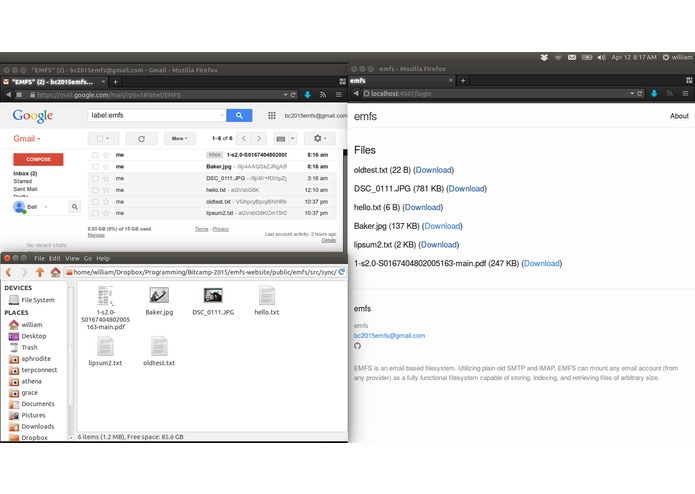The height and width of the screenshot is (494, 695).
Task: Open URL history dropdown in emfs window
Action: click(632, 93)
